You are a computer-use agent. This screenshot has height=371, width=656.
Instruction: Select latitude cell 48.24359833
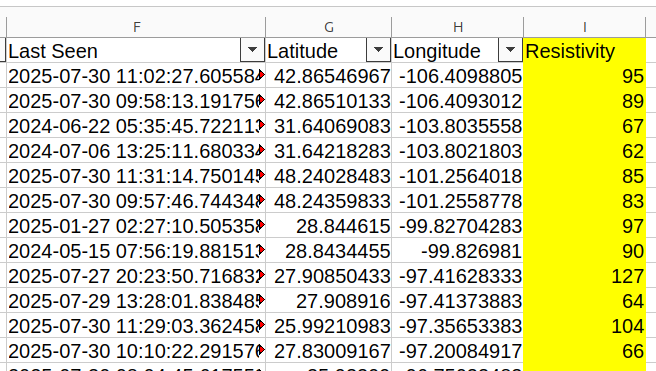coord(328,201)
